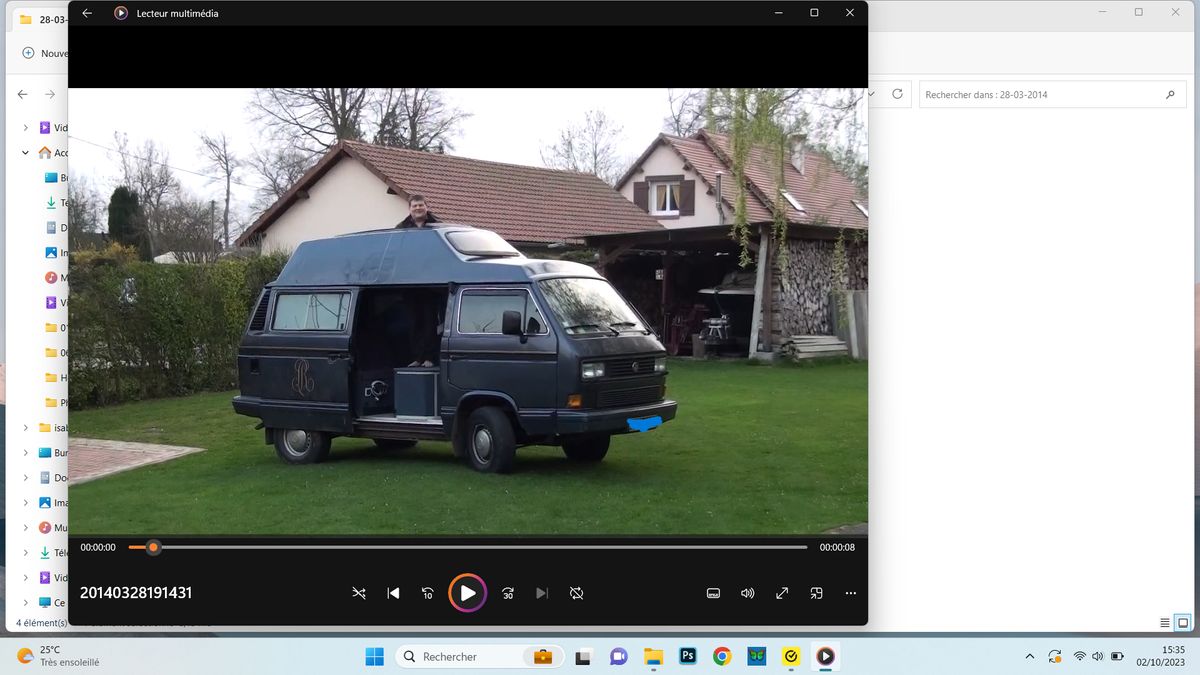Image resolution: width=1200 pixels, height=675 pixels.
Task: Go back with media player arrow
Action: (87, 13)
